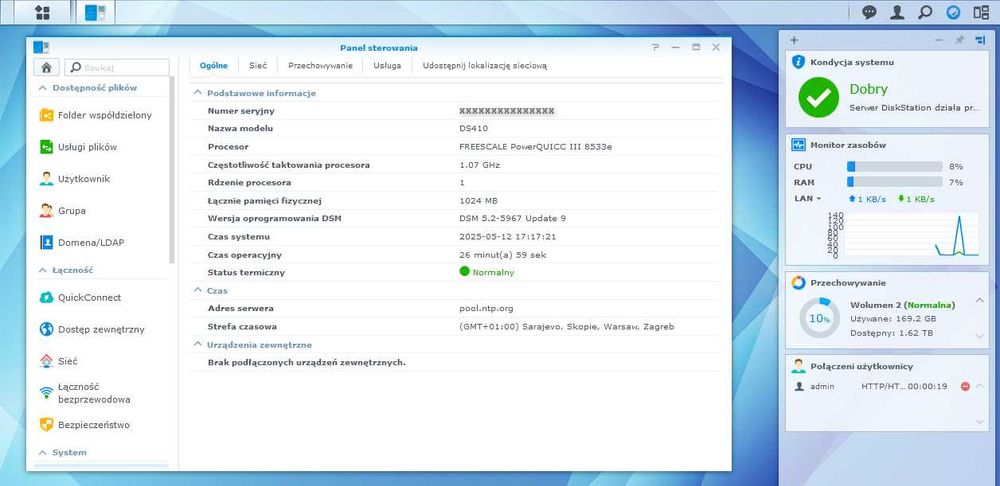Collapse the Łączność sidebar section

click(x=43, y=270)
